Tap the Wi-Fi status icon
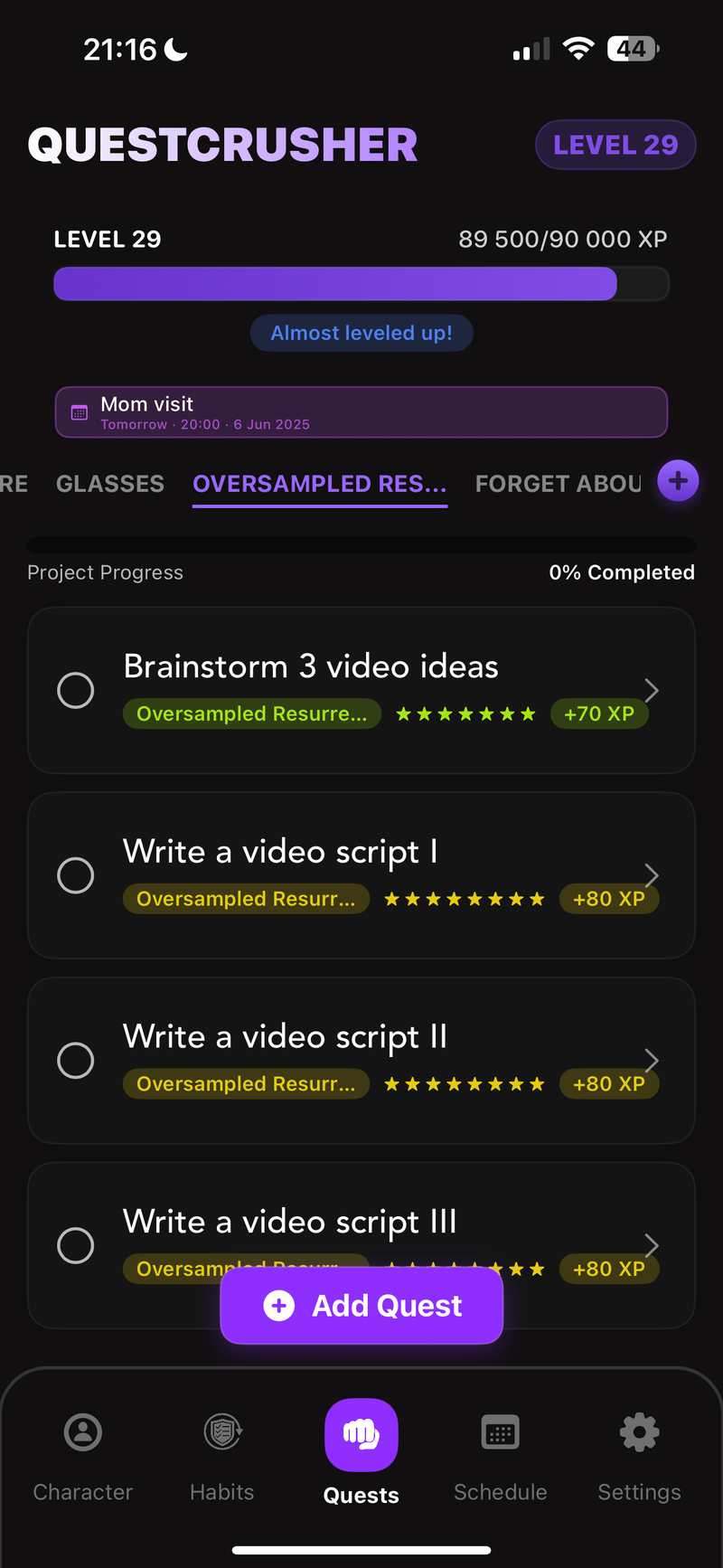Viewport: 723px width, 1568px height. tap(577, 49)
